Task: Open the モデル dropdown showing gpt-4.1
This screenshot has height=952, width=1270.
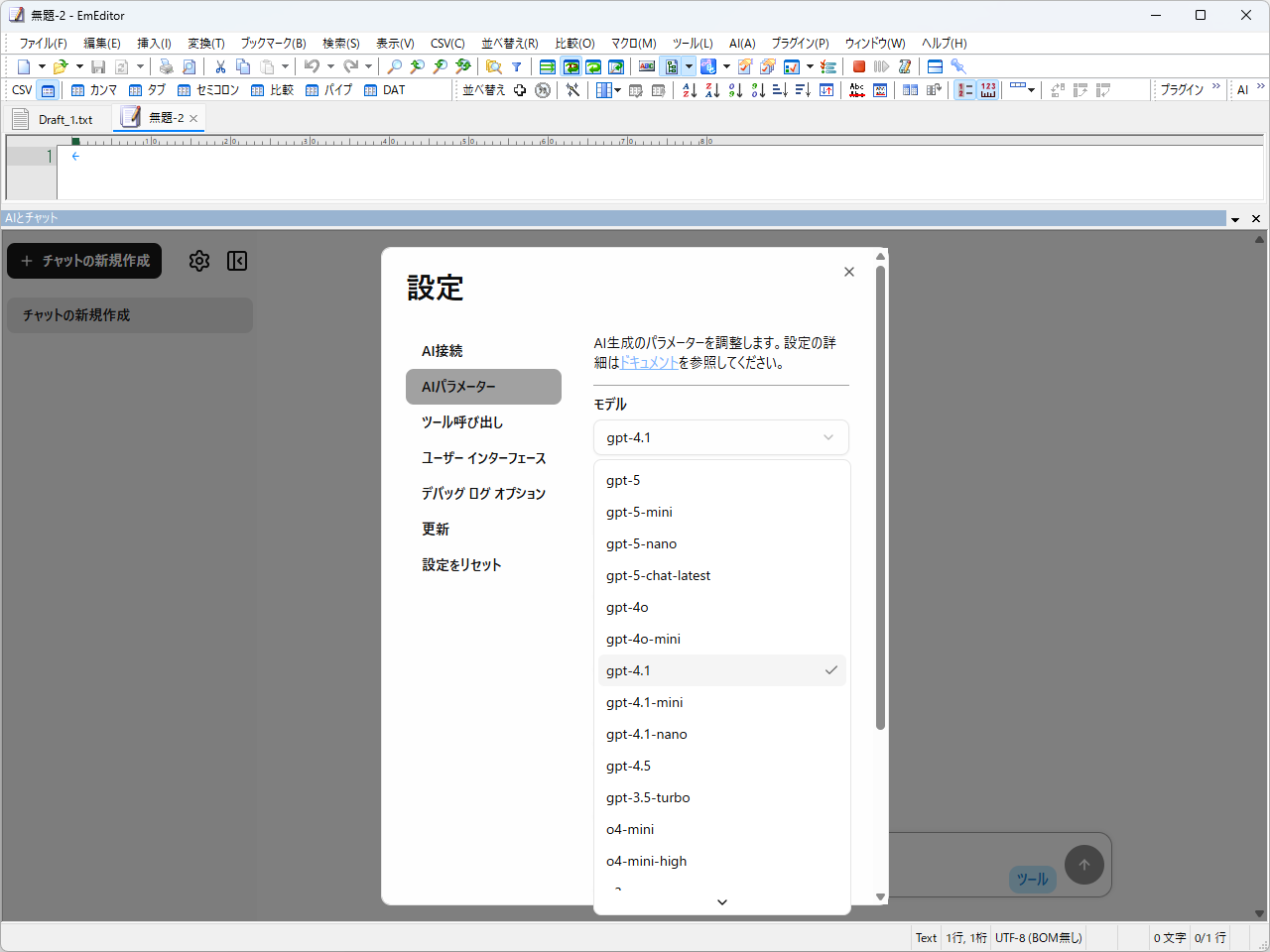Action: tap(721, 437)
